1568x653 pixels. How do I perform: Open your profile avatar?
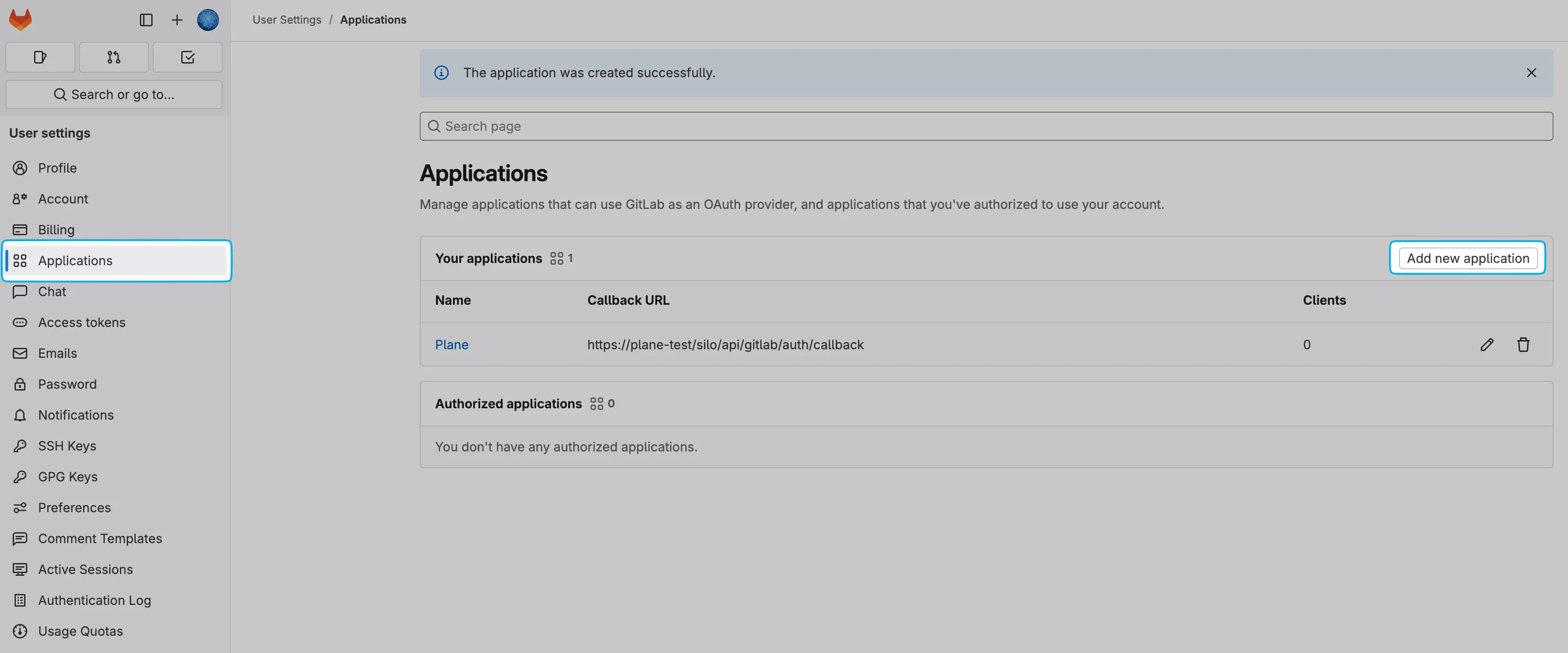click(208, 20)
